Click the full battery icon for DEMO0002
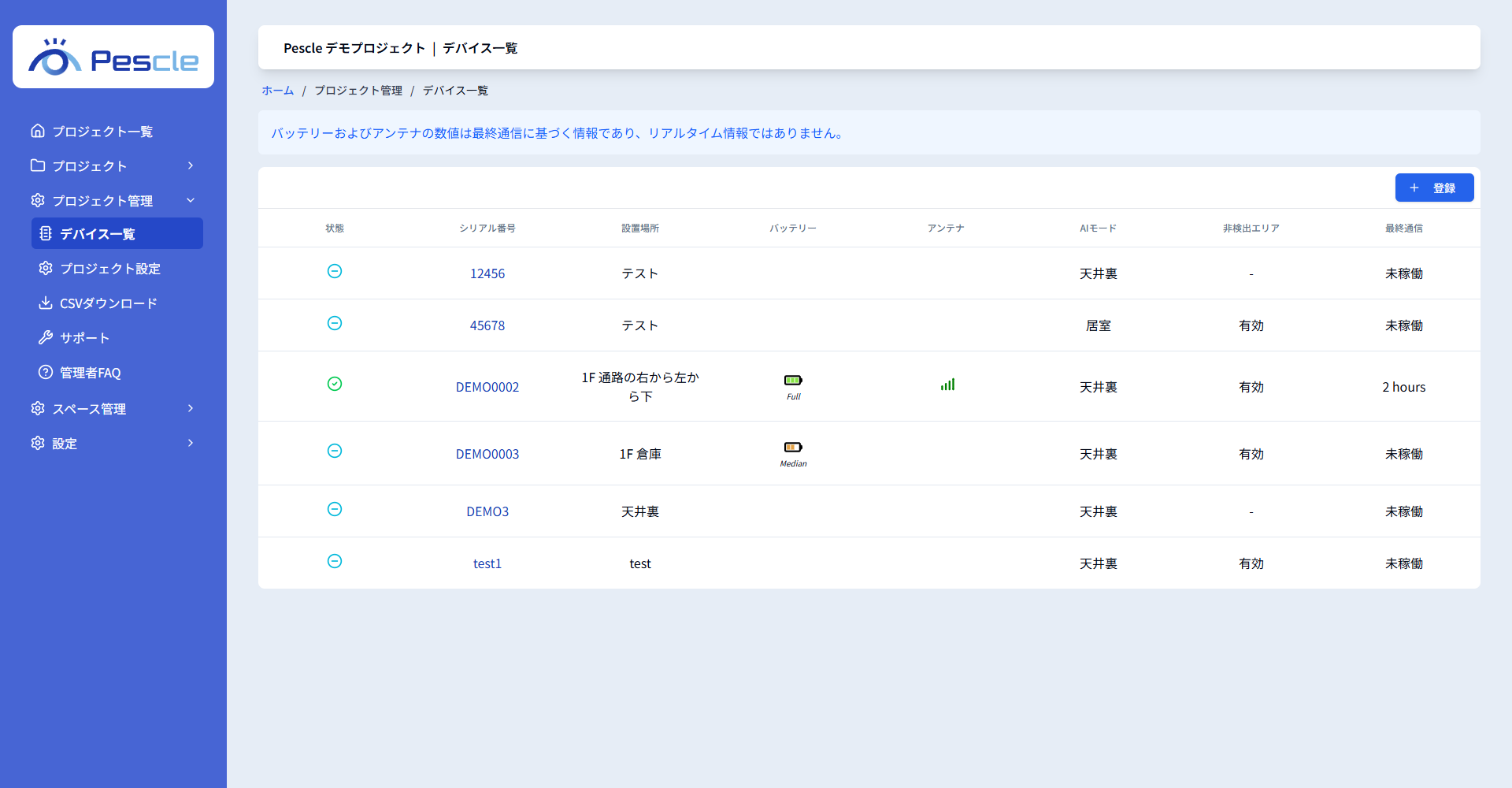Screen dimensions: 1512x788 tap(793, 380)
